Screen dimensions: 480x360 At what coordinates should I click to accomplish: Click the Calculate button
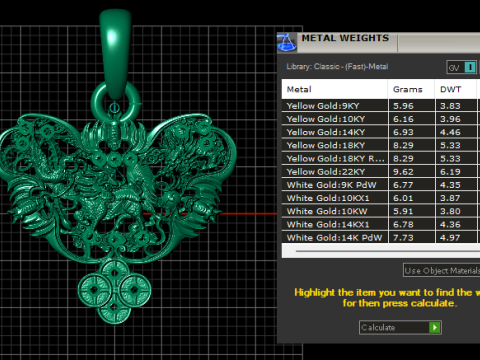pos(400,327)
